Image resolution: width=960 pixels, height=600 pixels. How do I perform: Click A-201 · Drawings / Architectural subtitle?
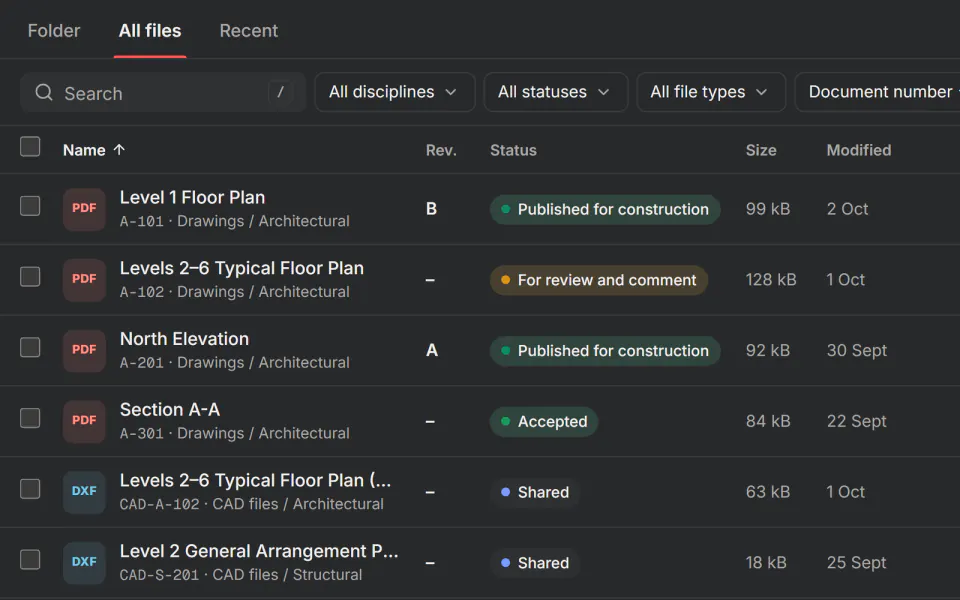[x=234, y=362]
